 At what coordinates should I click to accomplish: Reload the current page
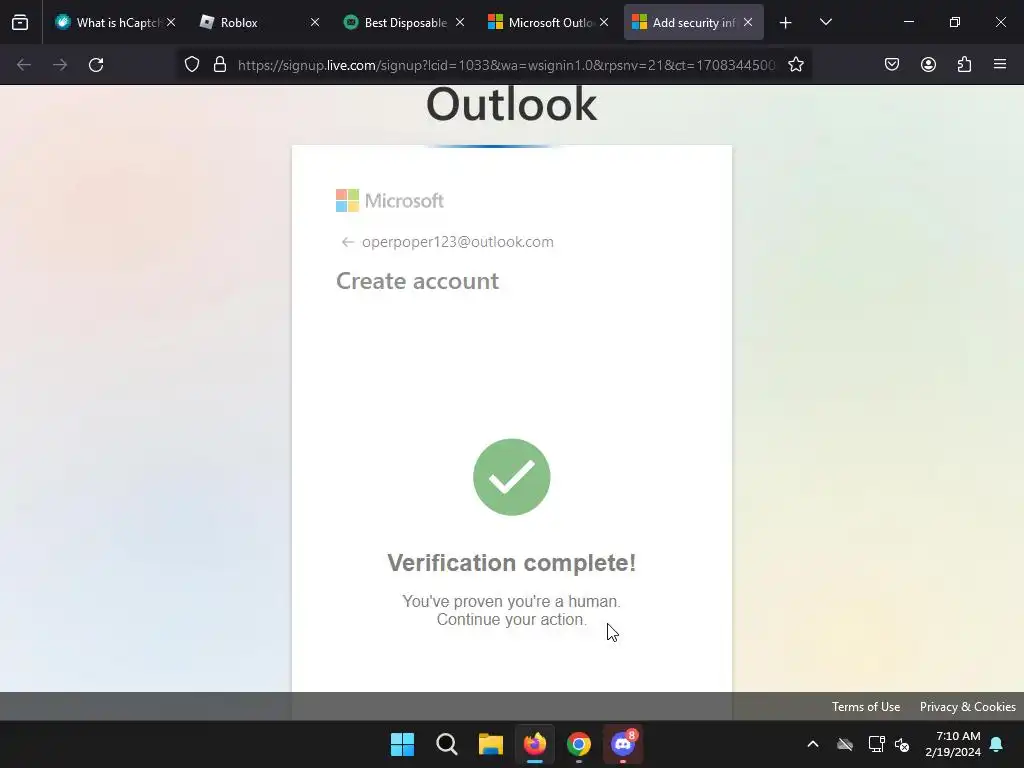pyautogui.click(x=96, y=65)
